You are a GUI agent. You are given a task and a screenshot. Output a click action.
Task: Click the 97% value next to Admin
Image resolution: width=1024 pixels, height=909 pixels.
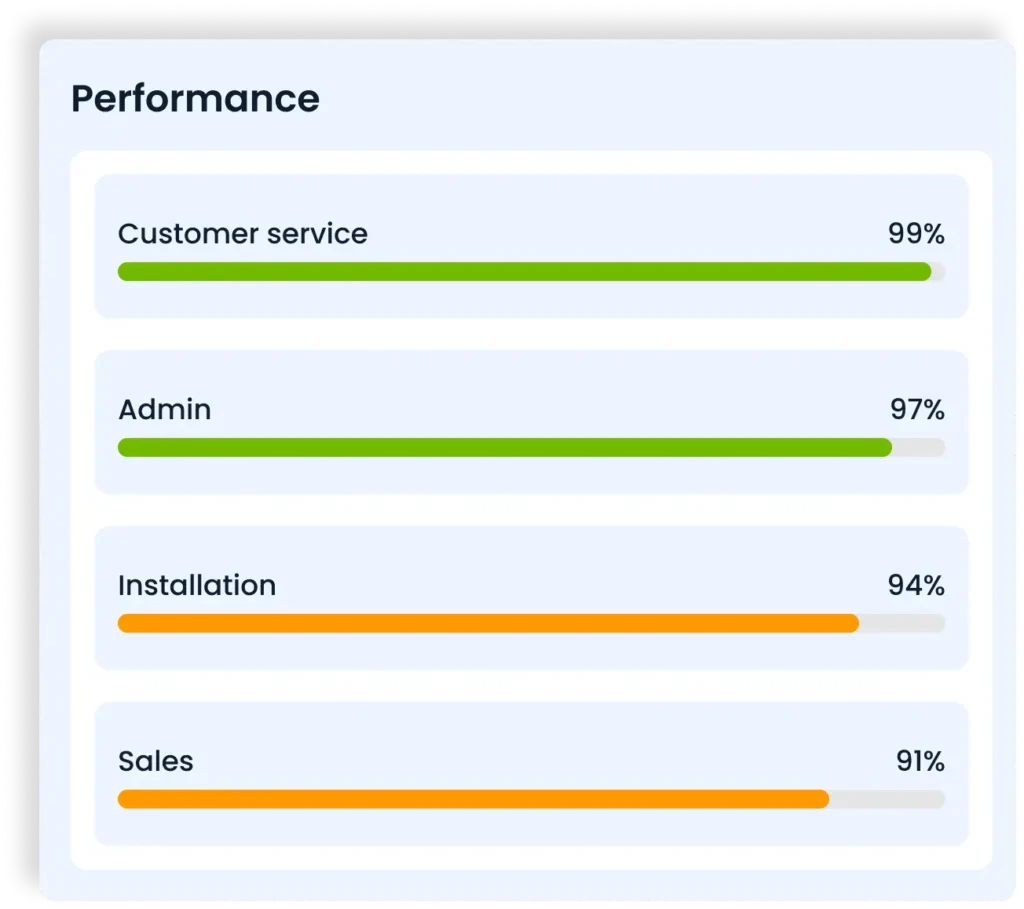point(917,409)
